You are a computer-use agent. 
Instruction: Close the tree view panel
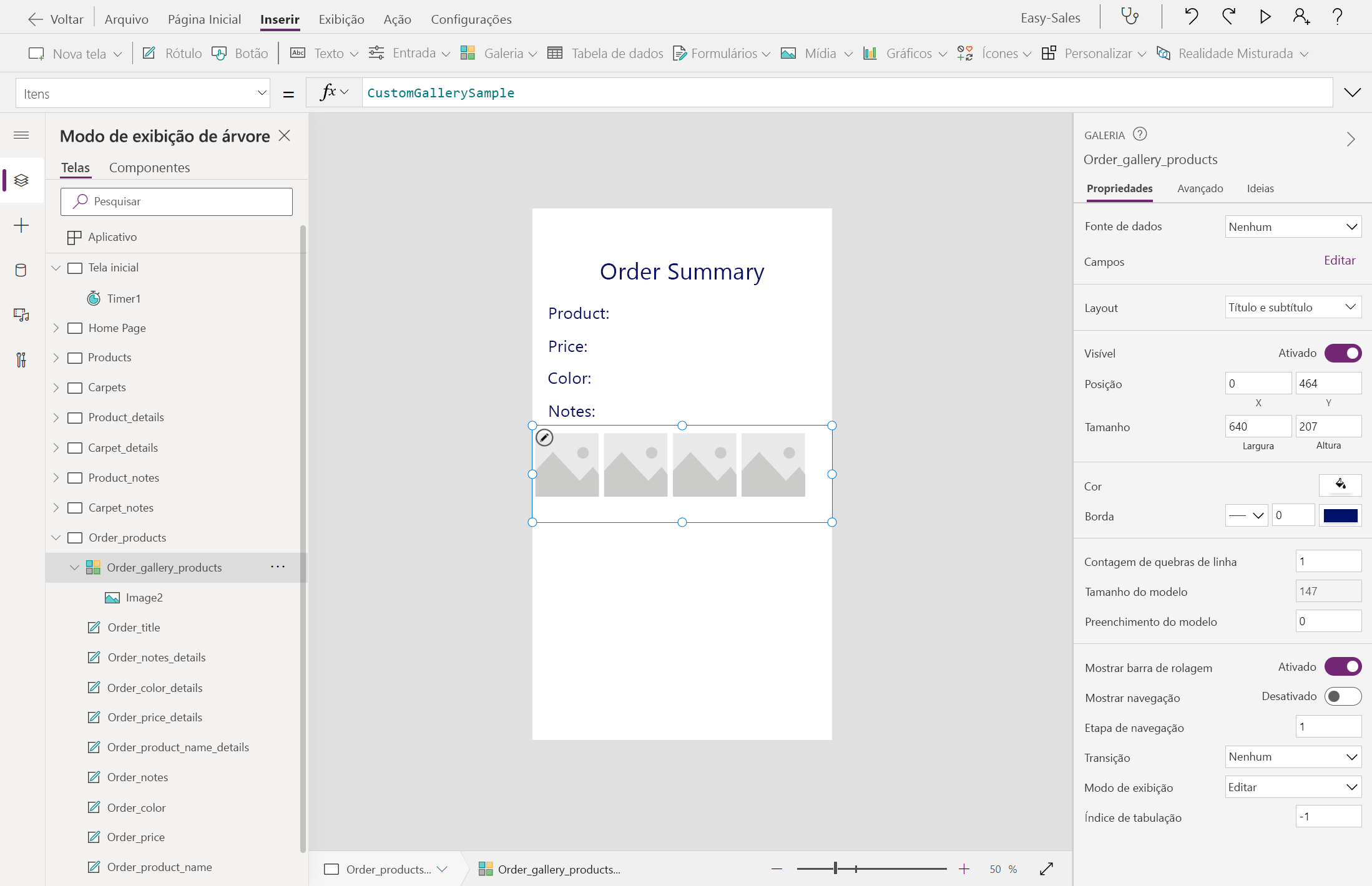tap(285, 135)
